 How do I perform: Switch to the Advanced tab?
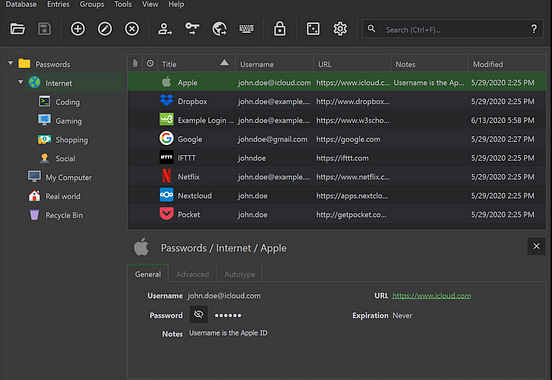pyautogui.click(x=193, y=274)
